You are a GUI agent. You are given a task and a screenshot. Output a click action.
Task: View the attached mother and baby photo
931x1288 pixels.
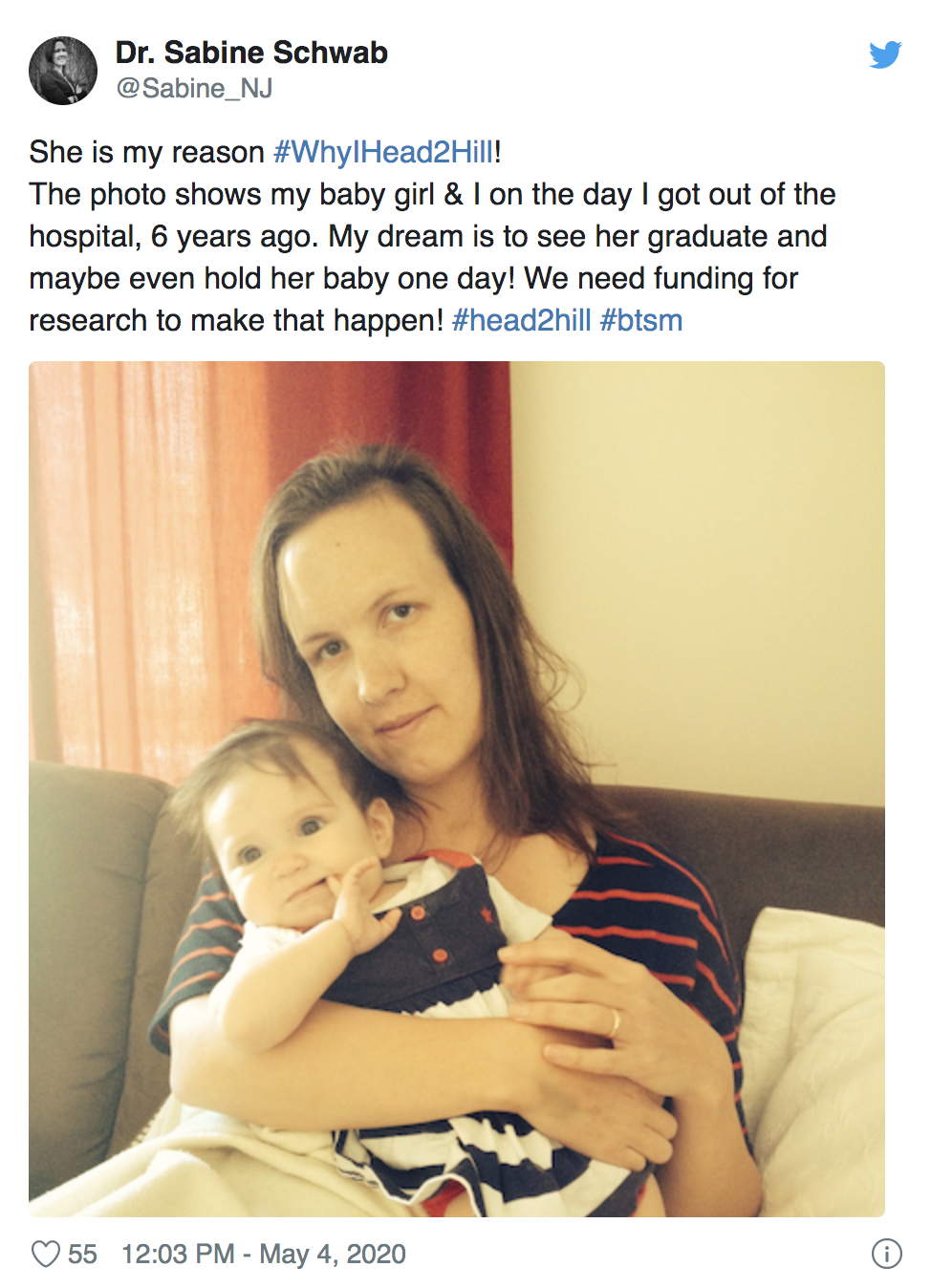click(x=457, y=789)
